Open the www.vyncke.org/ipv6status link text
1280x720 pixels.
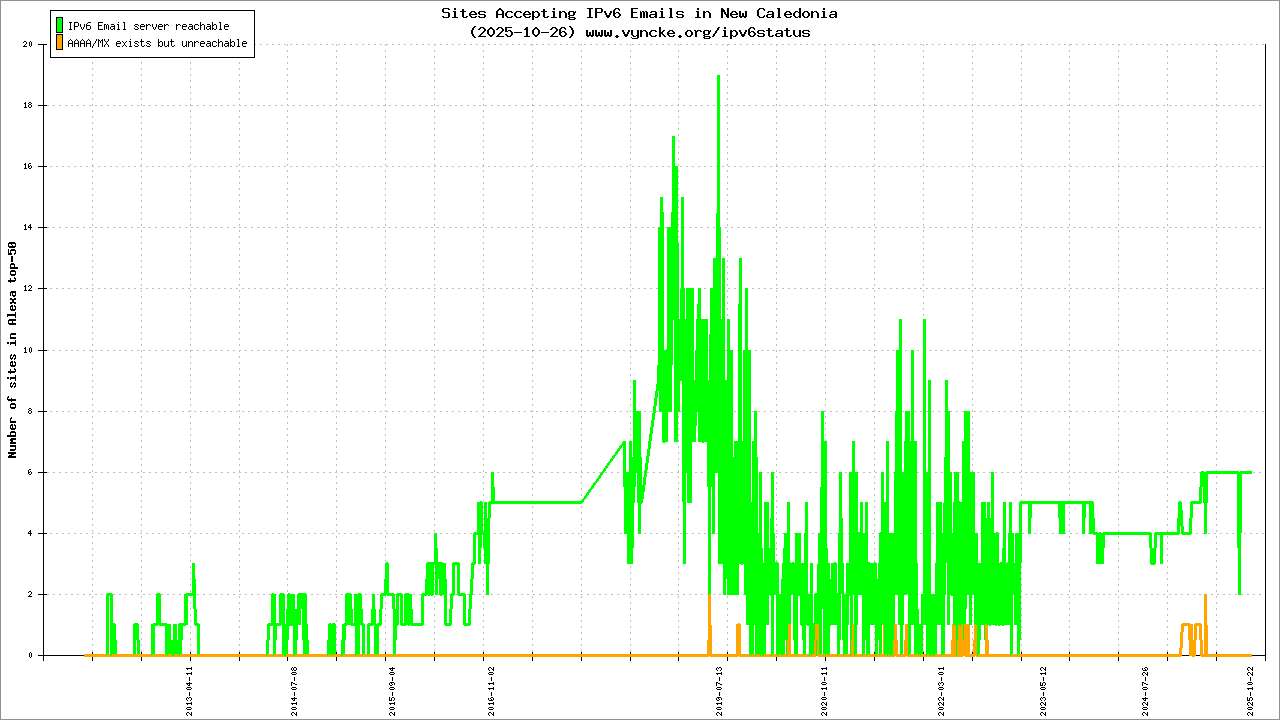(x=697, y=32)
